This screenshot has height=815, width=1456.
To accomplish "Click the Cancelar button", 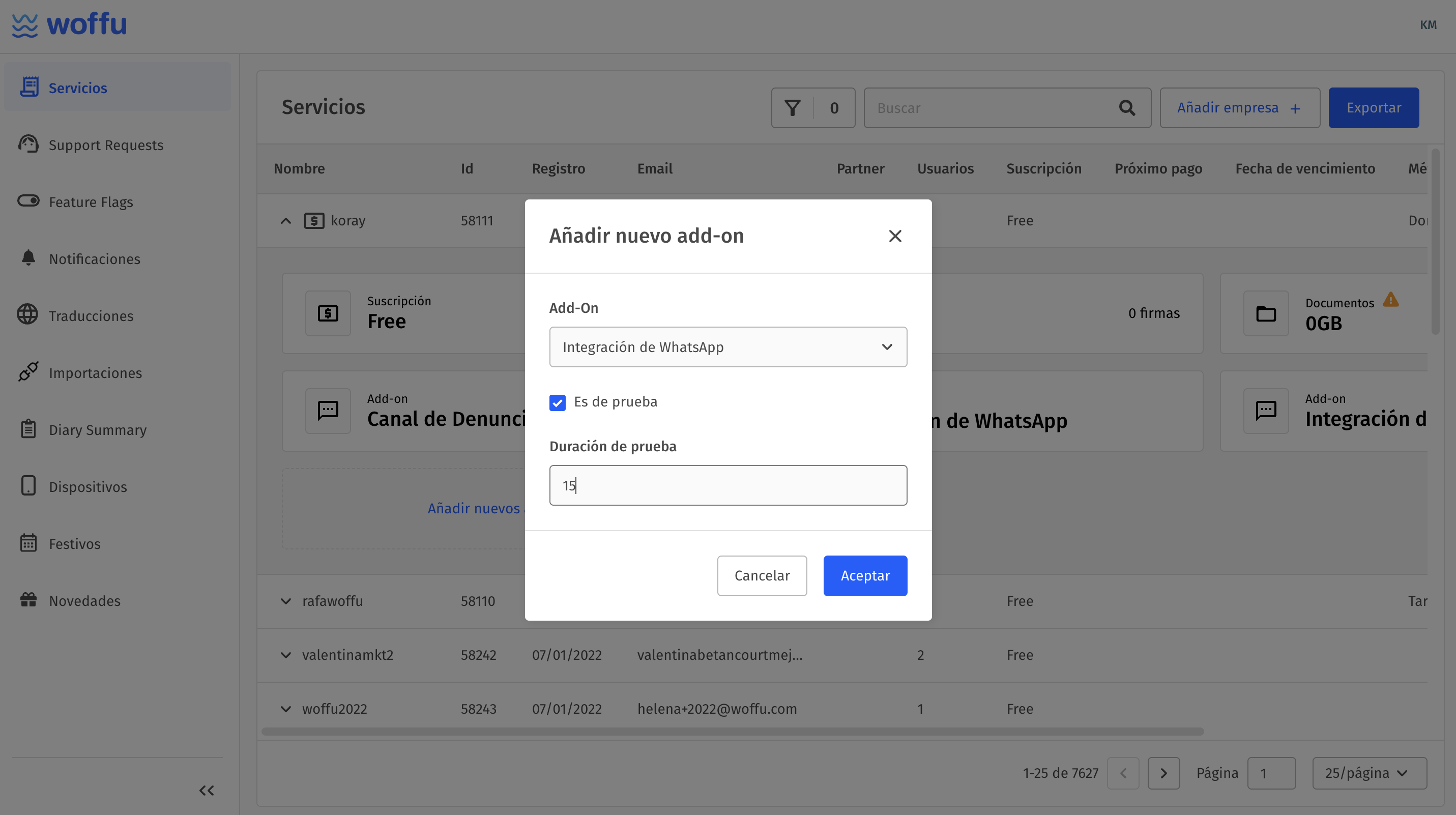I will pos(762,575).
